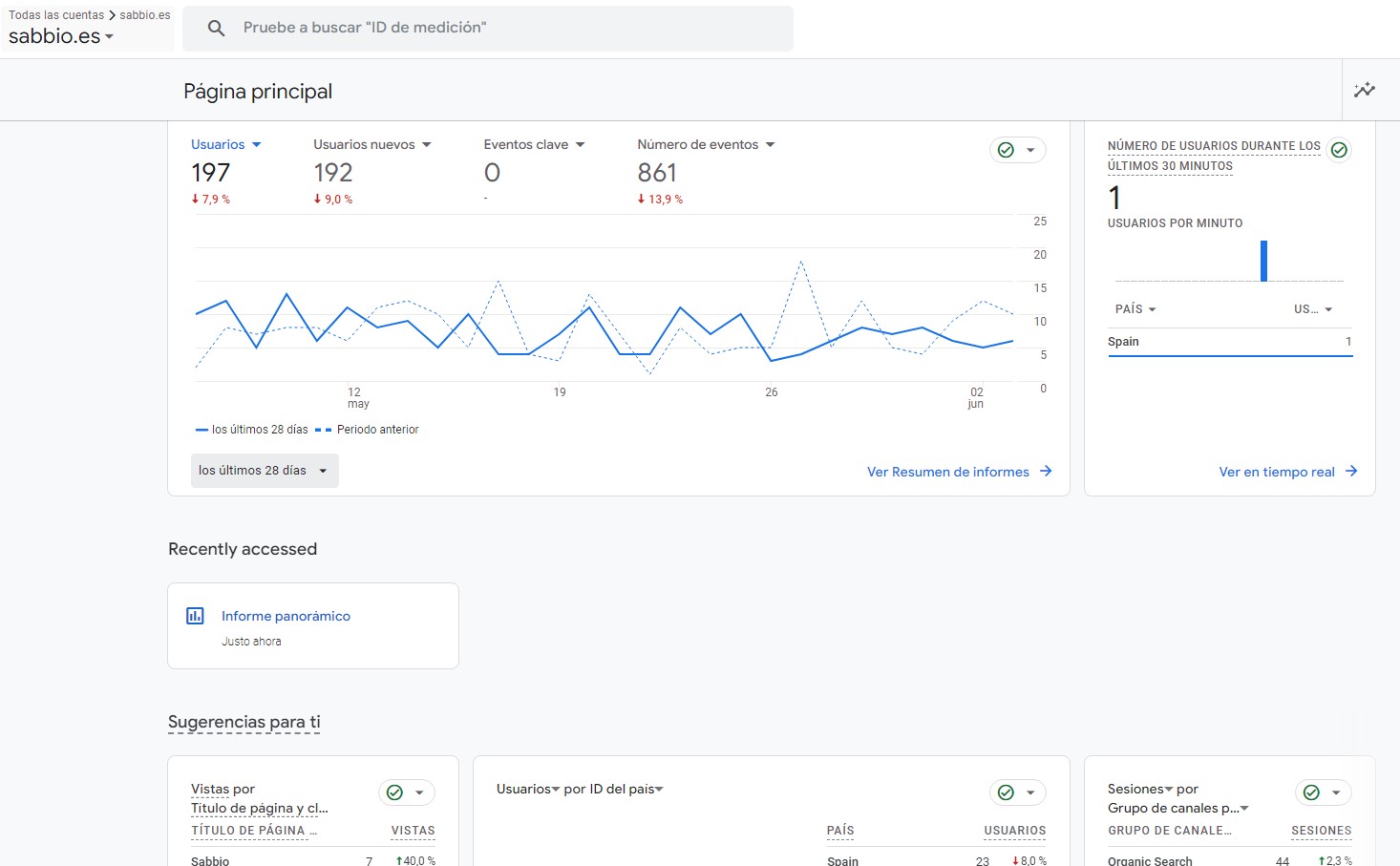Viewport: 1400px width, 866px height.
Task: Click the 861 event count value
Action: pos(657,173)
